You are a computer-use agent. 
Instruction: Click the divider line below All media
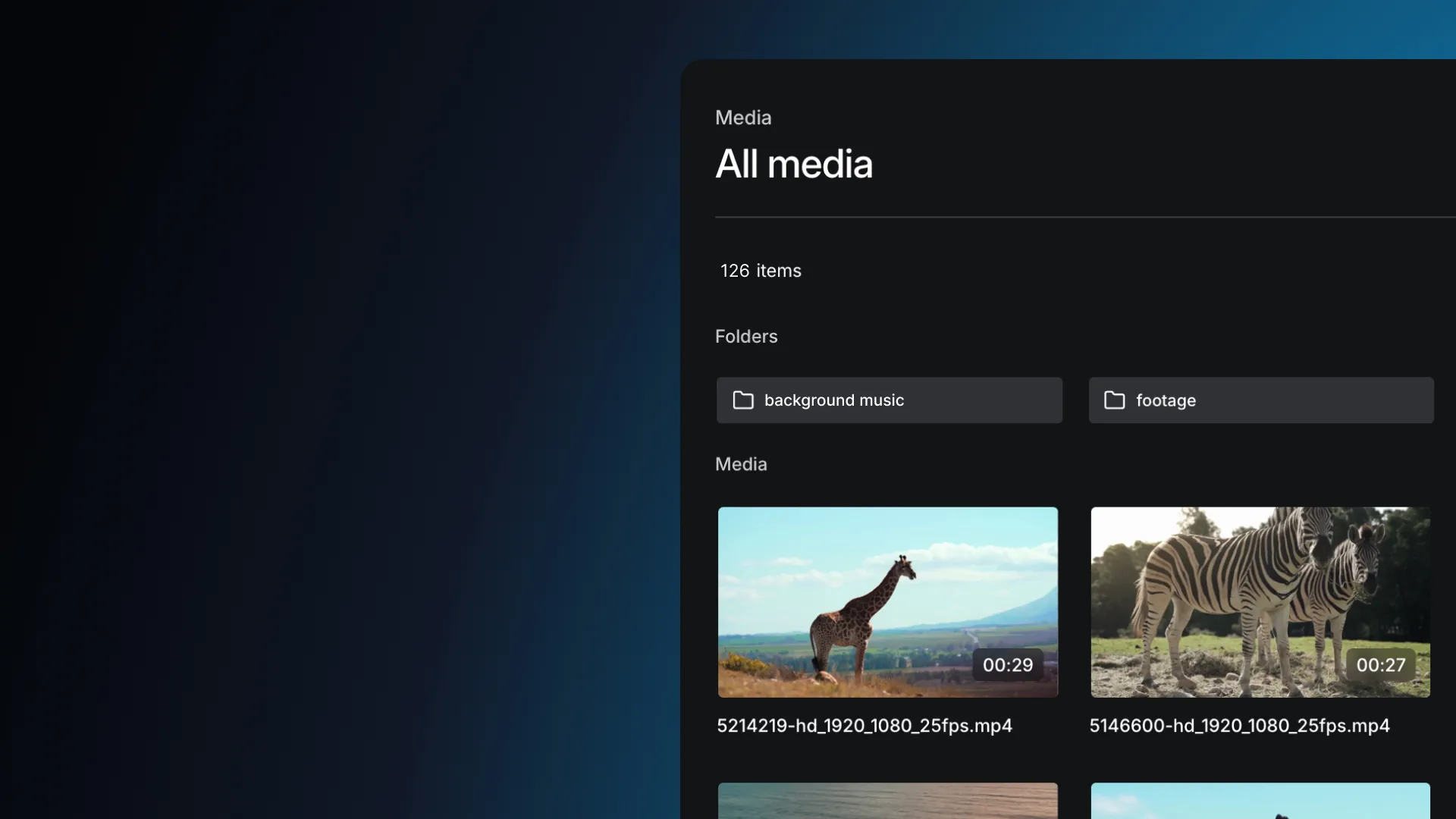[x=1084, y=217]
